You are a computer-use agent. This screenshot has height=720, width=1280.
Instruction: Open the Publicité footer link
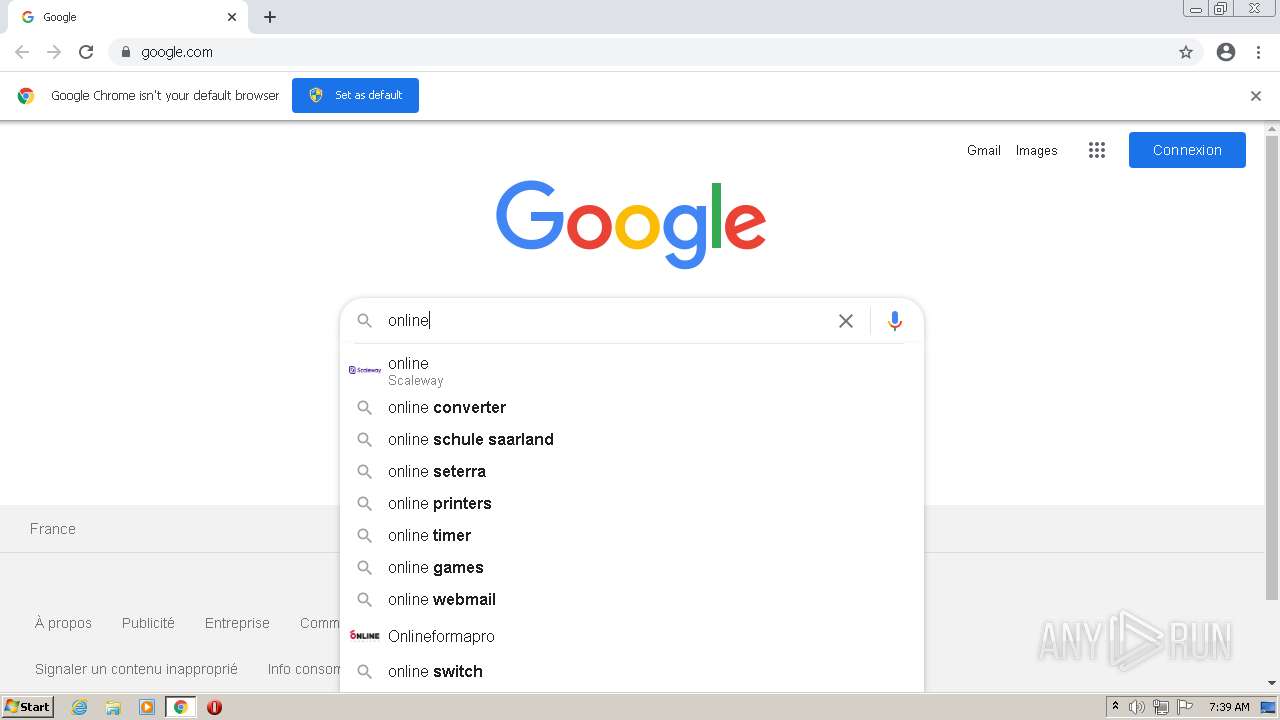(x=148, y=623)
